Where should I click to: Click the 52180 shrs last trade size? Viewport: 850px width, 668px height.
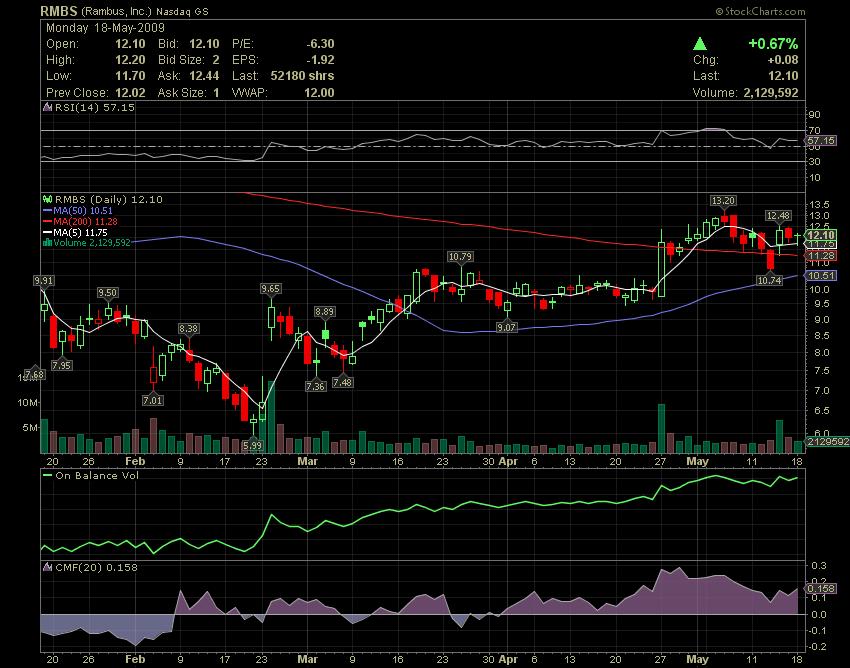coord(302,76)
